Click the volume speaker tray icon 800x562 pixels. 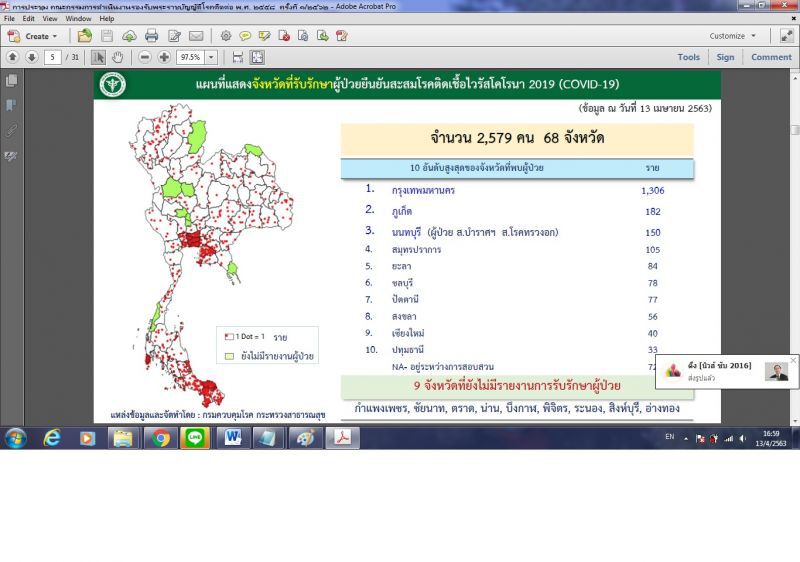tap(743, 439)
